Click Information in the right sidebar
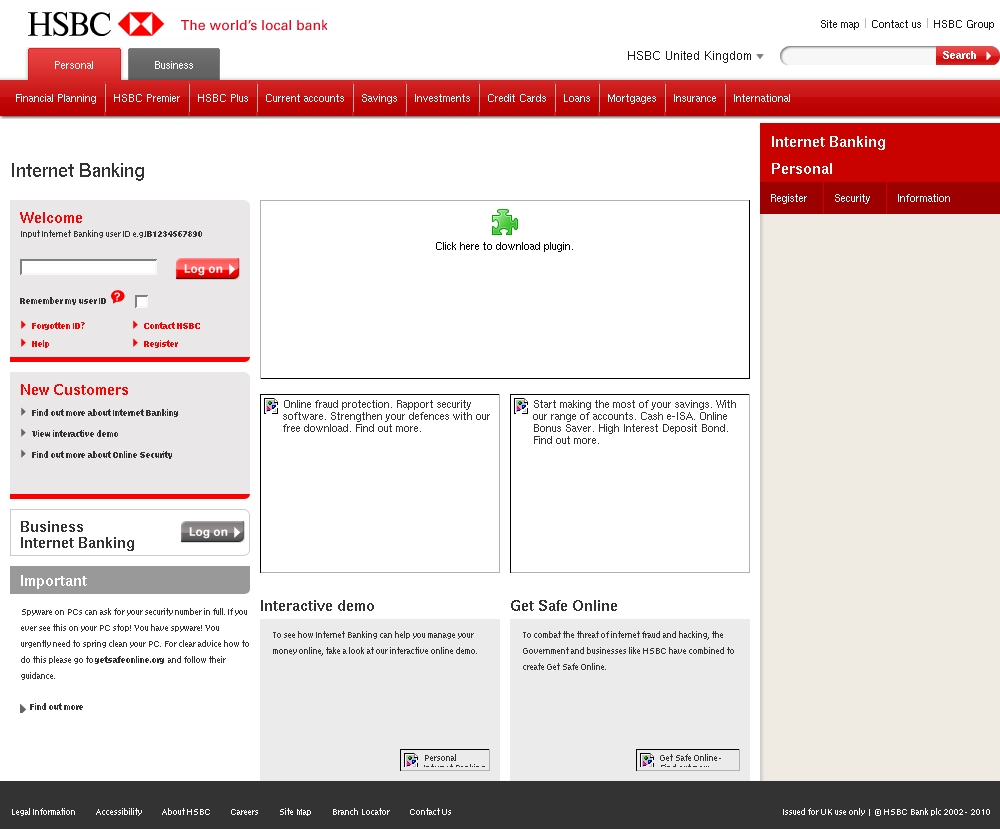Screen dimensions: 1000x829 (923, 198)
